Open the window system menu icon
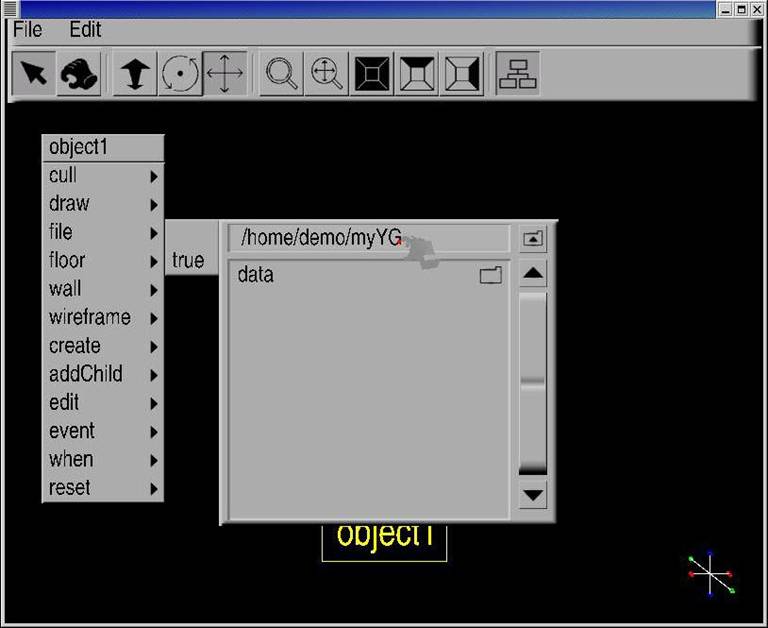Viewport: 768px width, 628px height. (x=10, y=8)
